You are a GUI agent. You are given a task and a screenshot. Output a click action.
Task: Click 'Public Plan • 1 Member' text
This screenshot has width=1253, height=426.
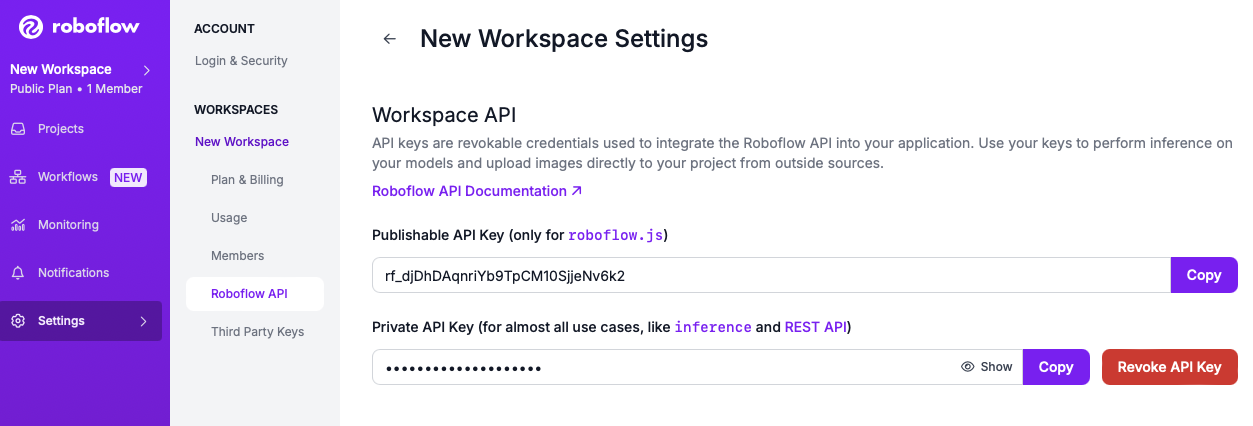pos(76,89)
